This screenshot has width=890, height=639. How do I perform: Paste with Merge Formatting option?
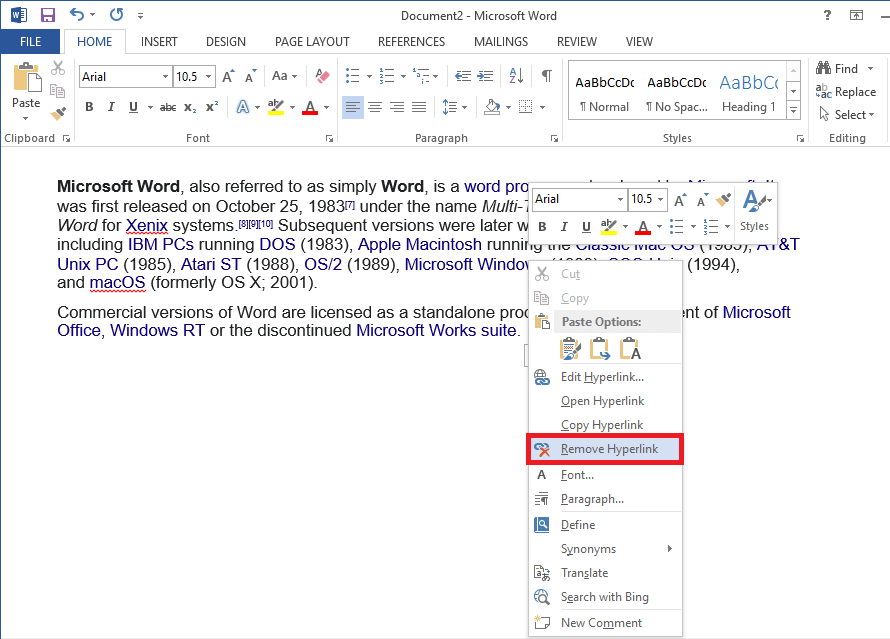tap(599, 348)
